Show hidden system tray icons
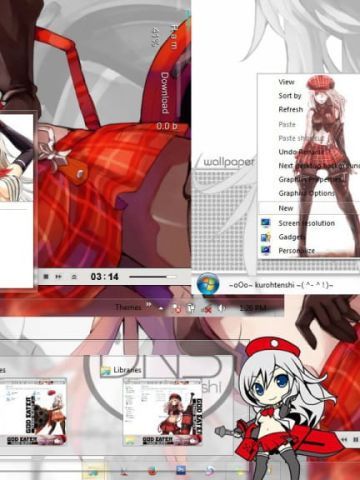The image size is (360, 480). tap(161, 309)
